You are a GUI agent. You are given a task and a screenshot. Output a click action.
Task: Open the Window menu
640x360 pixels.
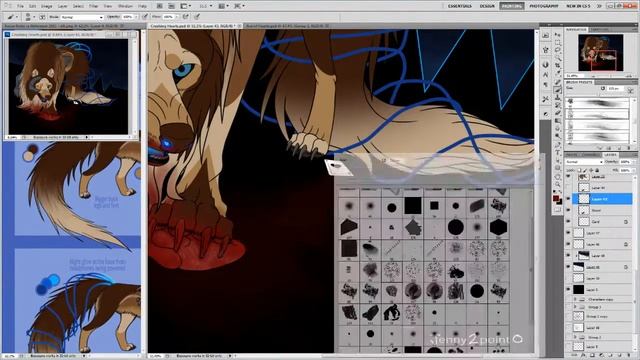[x=125, y=6]
